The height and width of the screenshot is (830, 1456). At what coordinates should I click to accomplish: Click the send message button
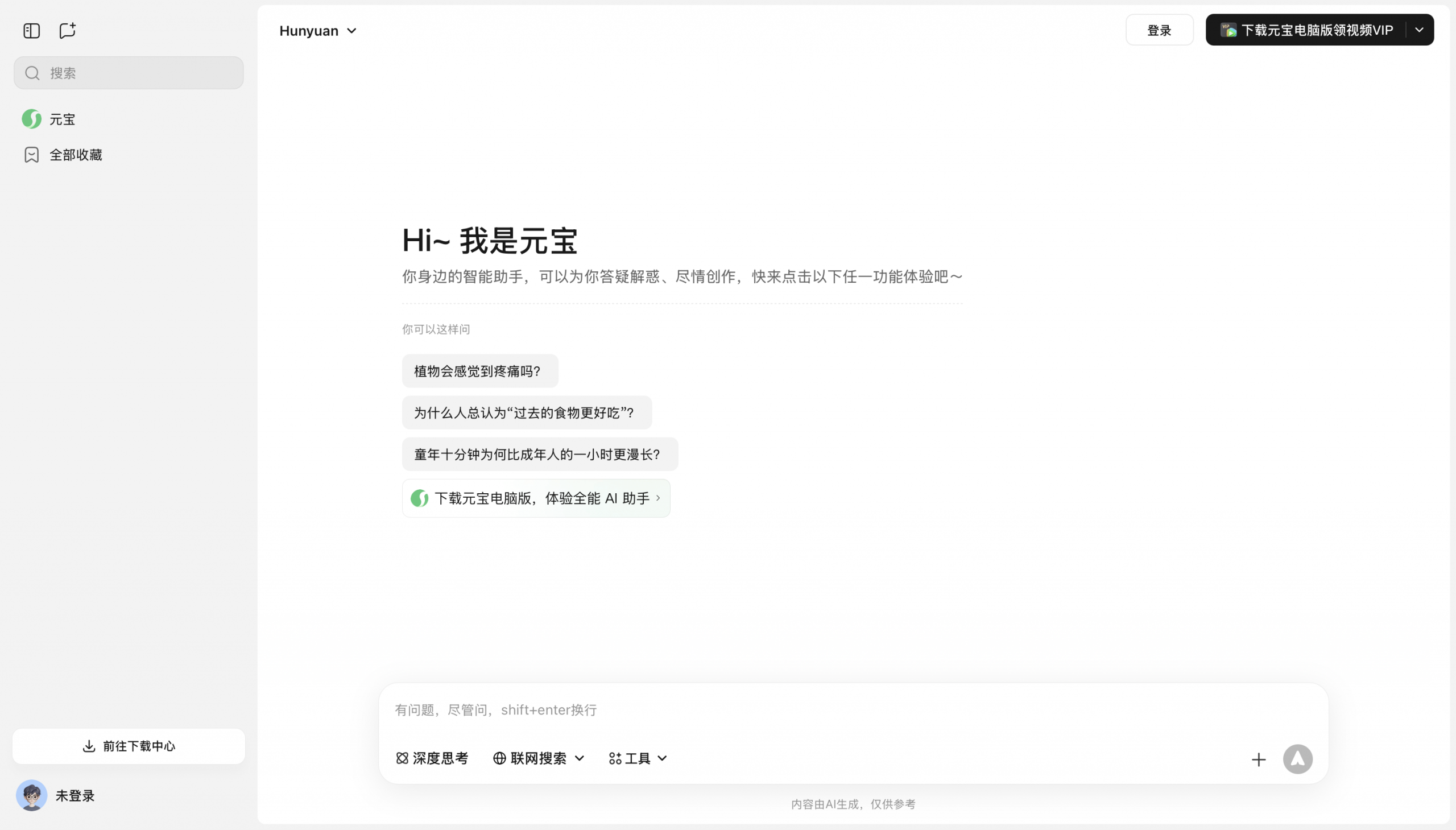pyautogui.click(x=1297, y=759)
